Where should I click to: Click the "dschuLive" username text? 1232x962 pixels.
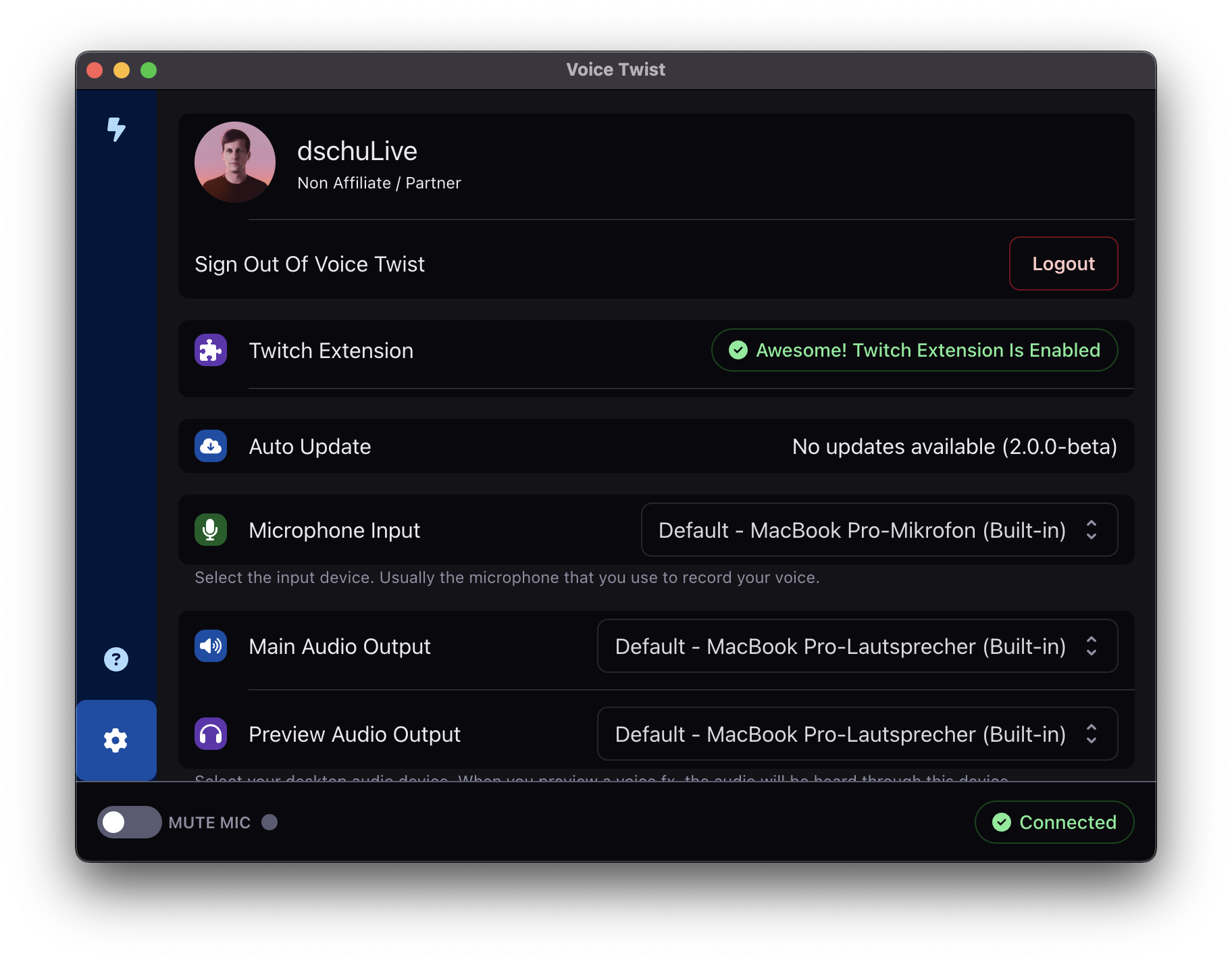click(x=357, y=151)
